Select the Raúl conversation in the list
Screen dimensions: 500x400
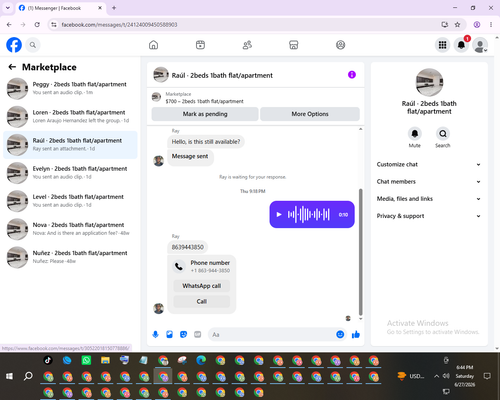[x=70, y=145]
